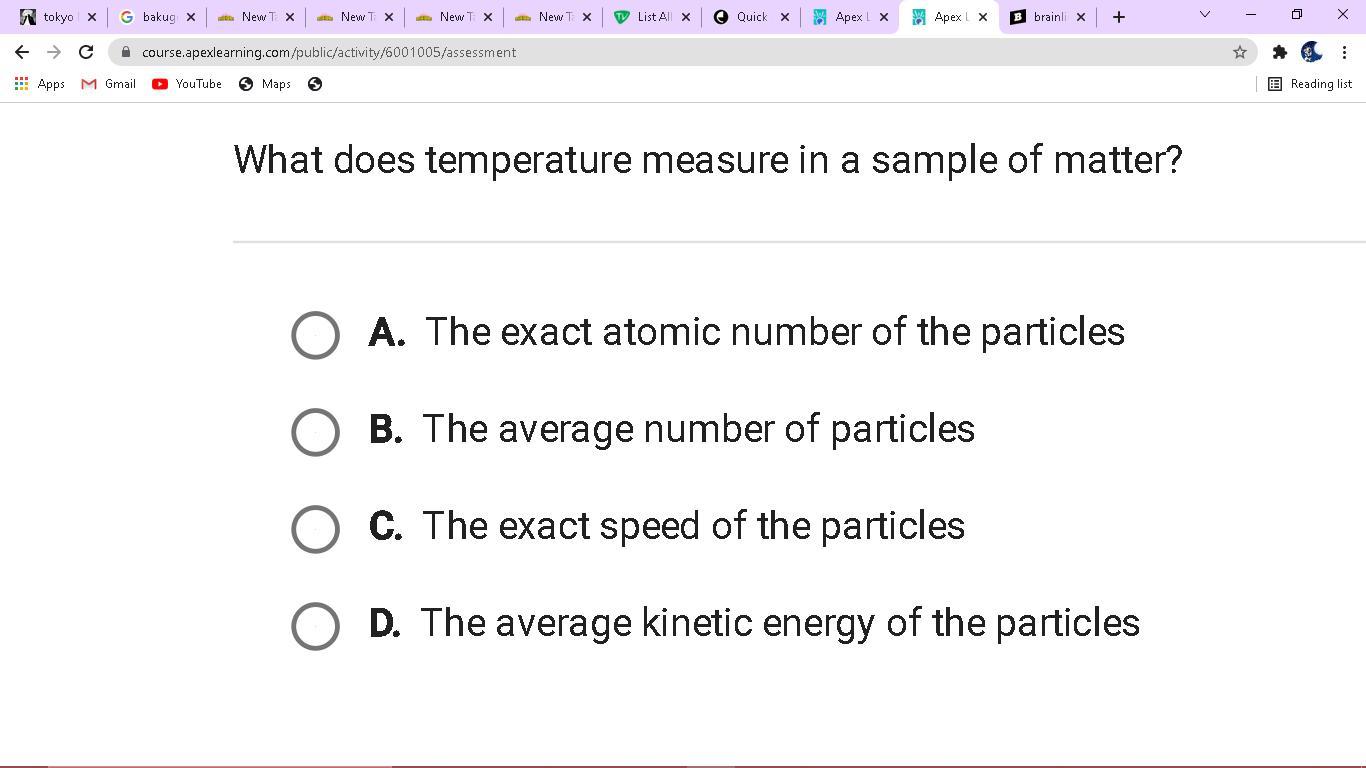Click the browser back arrow
The image size is (1366, 768).
coord(22,52)
